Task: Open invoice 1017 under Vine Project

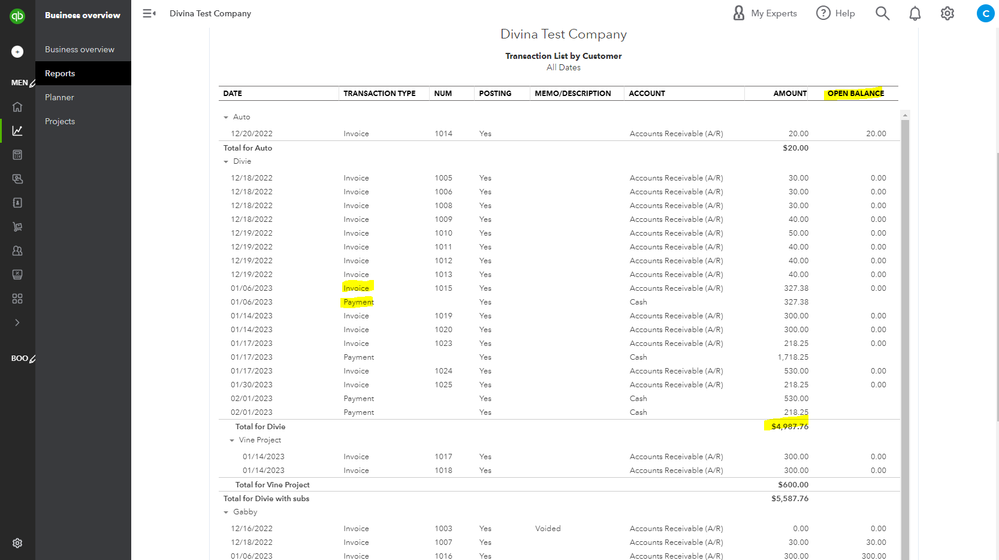Action: pyautogui.click(x=558, y=457)
